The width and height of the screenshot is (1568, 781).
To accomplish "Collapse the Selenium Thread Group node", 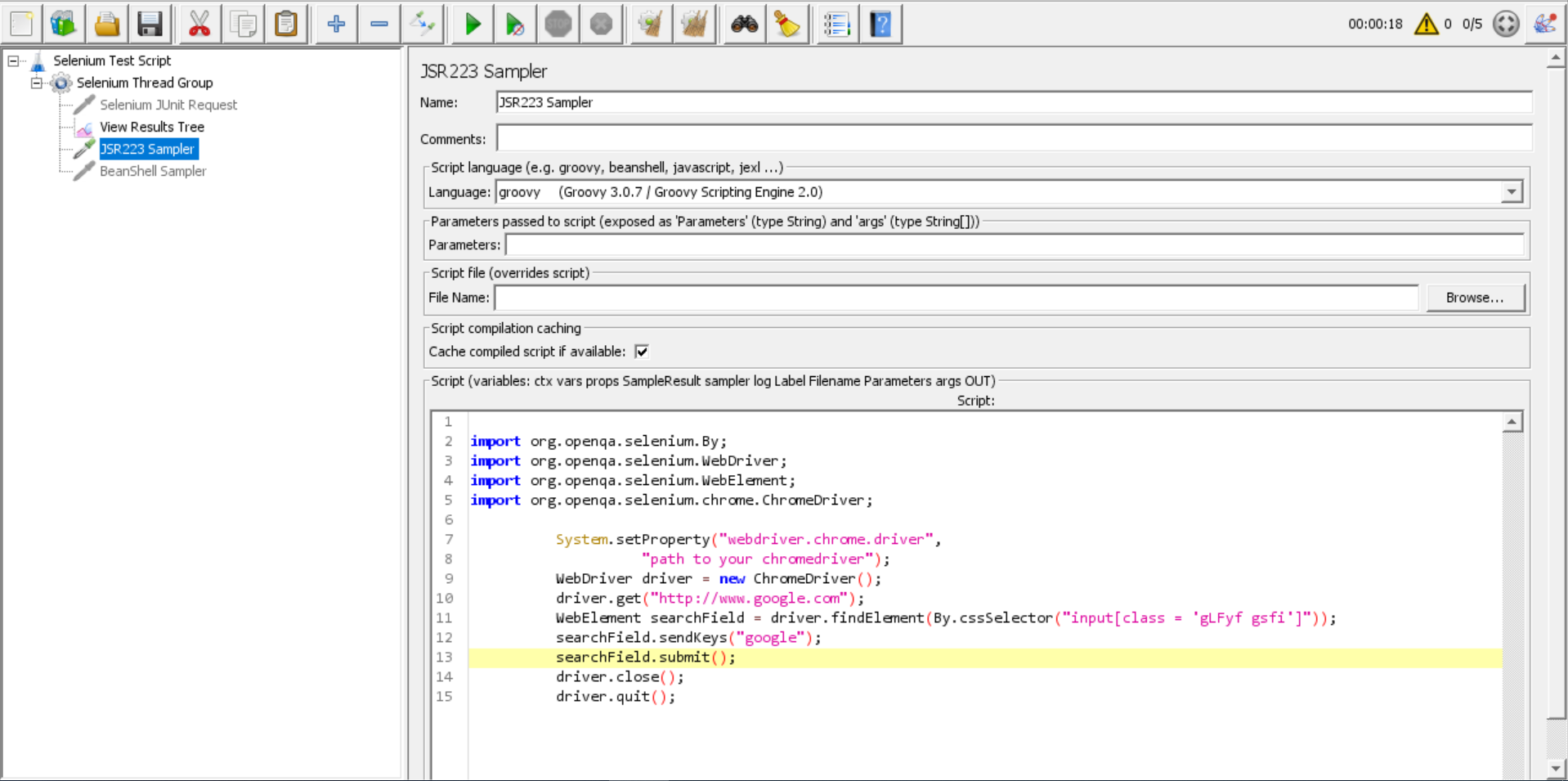I will [x=36, y=83].
